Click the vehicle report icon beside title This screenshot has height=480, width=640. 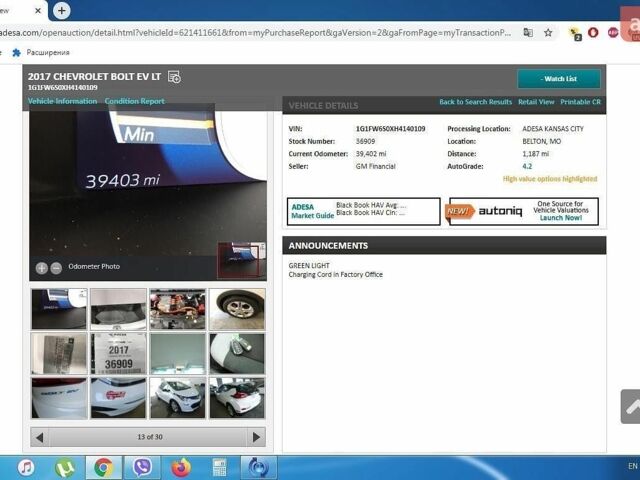point(174,77)
